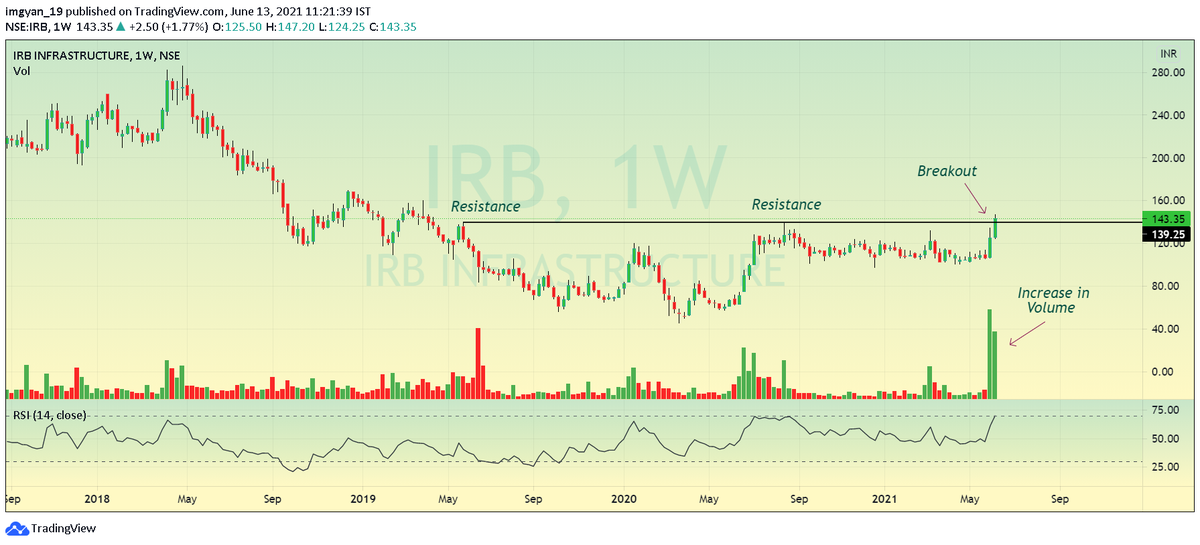The height and width of the screenshot is (545, 1200).
Task: Click the TradingView logo icon
Action: 17,529
